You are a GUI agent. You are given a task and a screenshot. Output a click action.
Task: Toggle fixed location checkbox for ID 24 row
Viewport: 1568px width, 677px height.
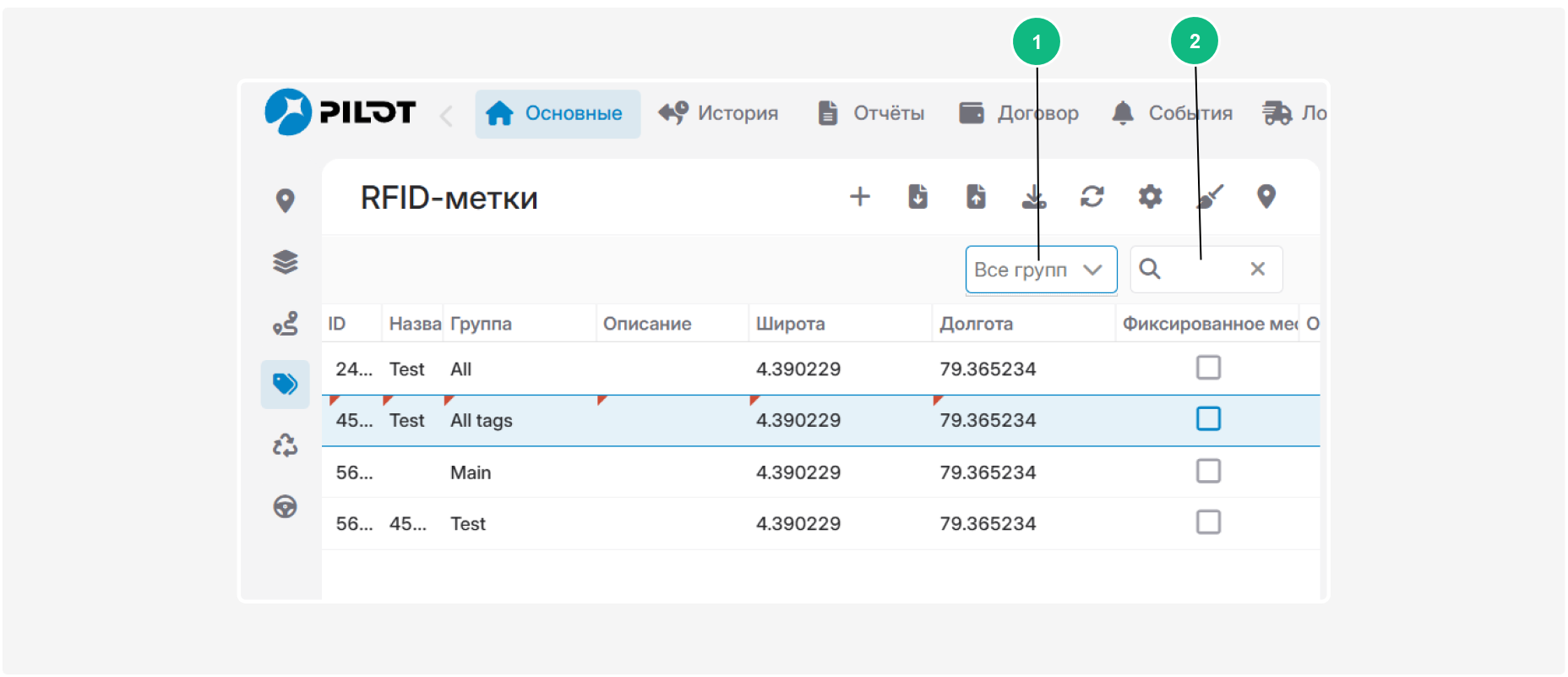[x=1209, y=368]
